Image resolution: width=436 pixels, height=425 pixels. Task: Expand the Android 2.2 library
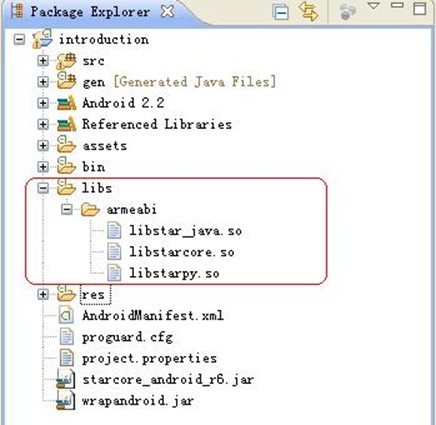43,103
